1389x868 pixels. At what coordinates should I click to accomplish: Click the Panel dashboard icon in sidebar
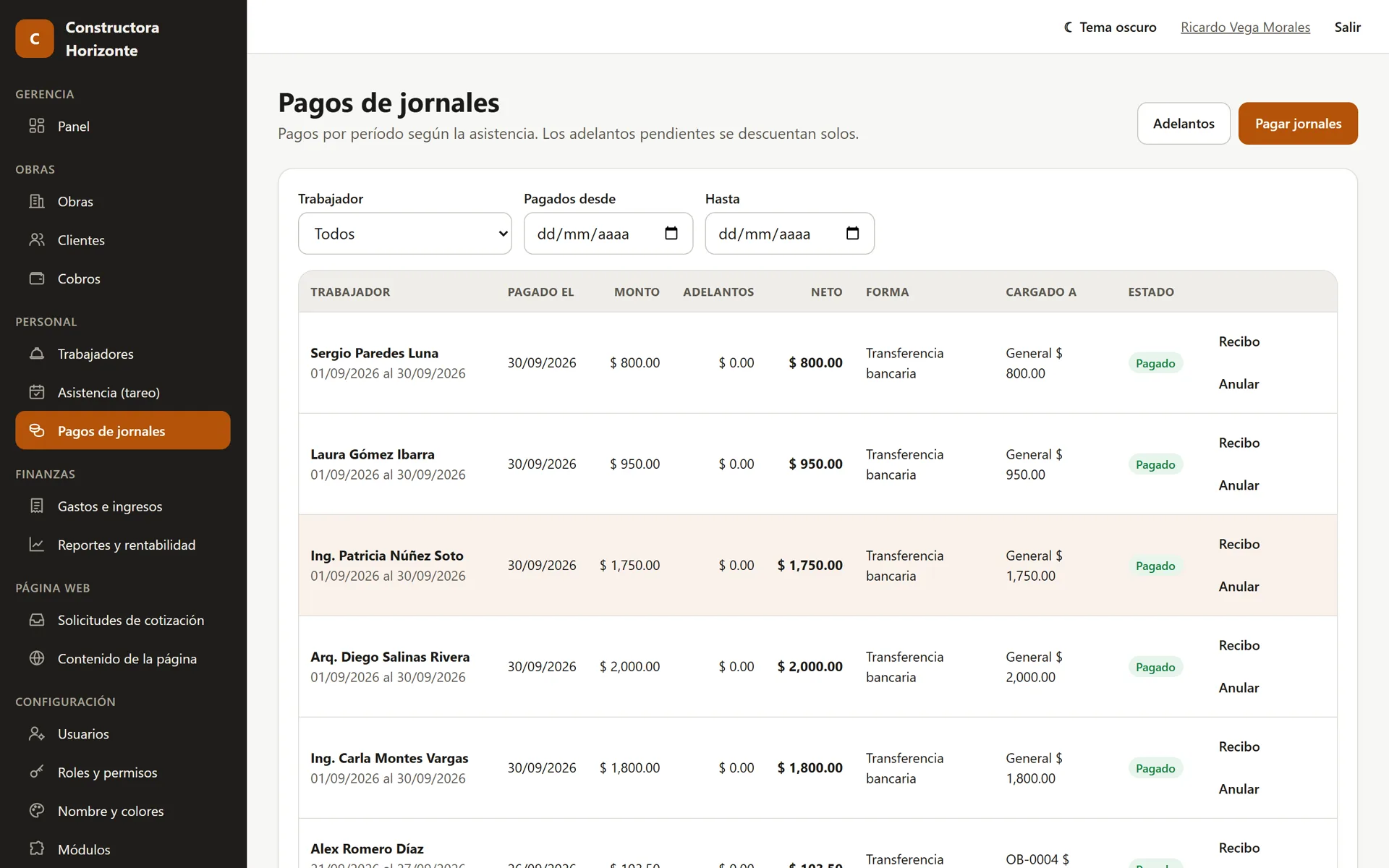tap(37, 126)
